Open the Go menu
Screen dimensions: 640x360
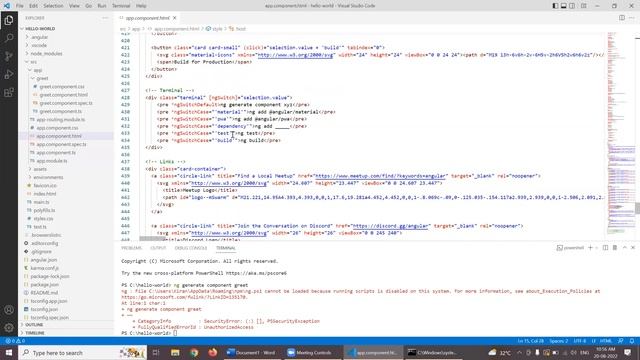point(89,6)
